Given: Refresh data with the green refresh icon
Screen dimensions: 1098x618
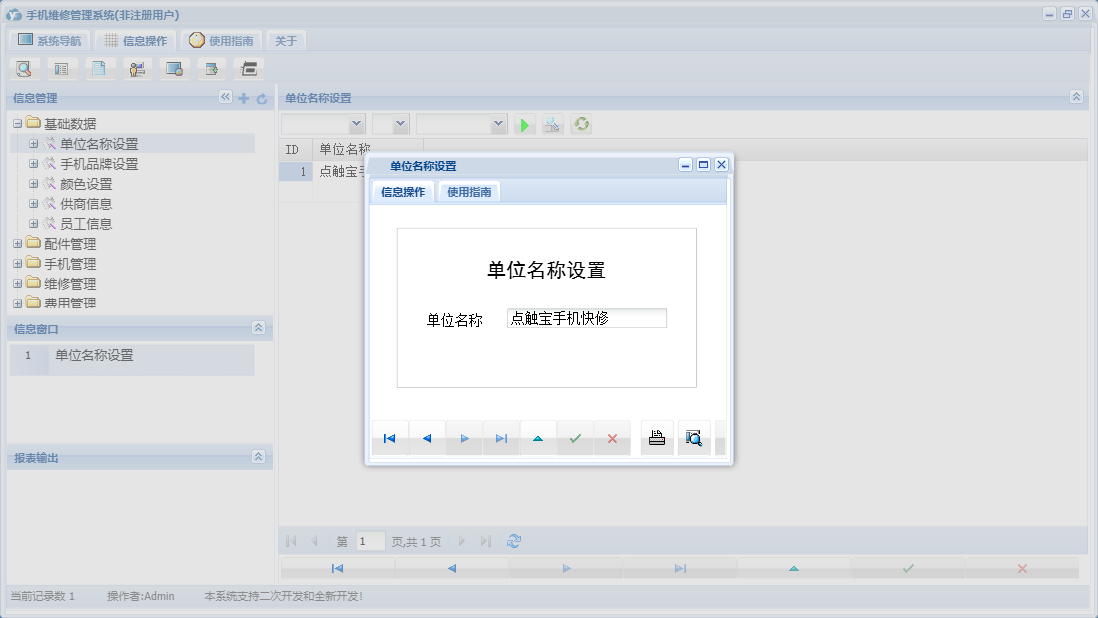Looking at the screenshot, I should [x=581, y=124].
